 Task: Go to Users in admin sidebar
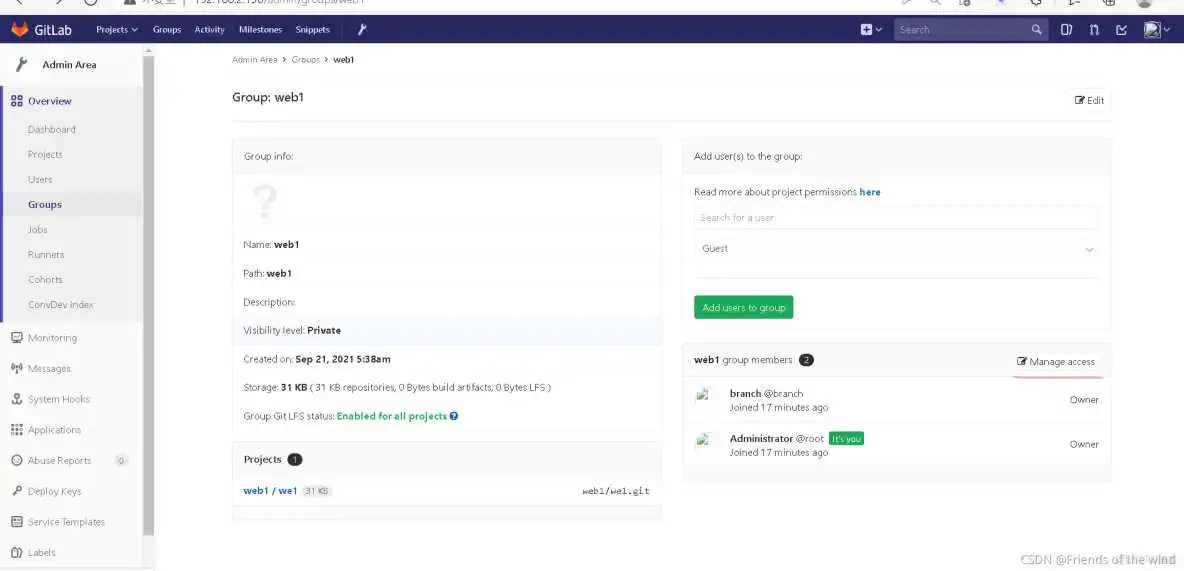pos(40,179)
